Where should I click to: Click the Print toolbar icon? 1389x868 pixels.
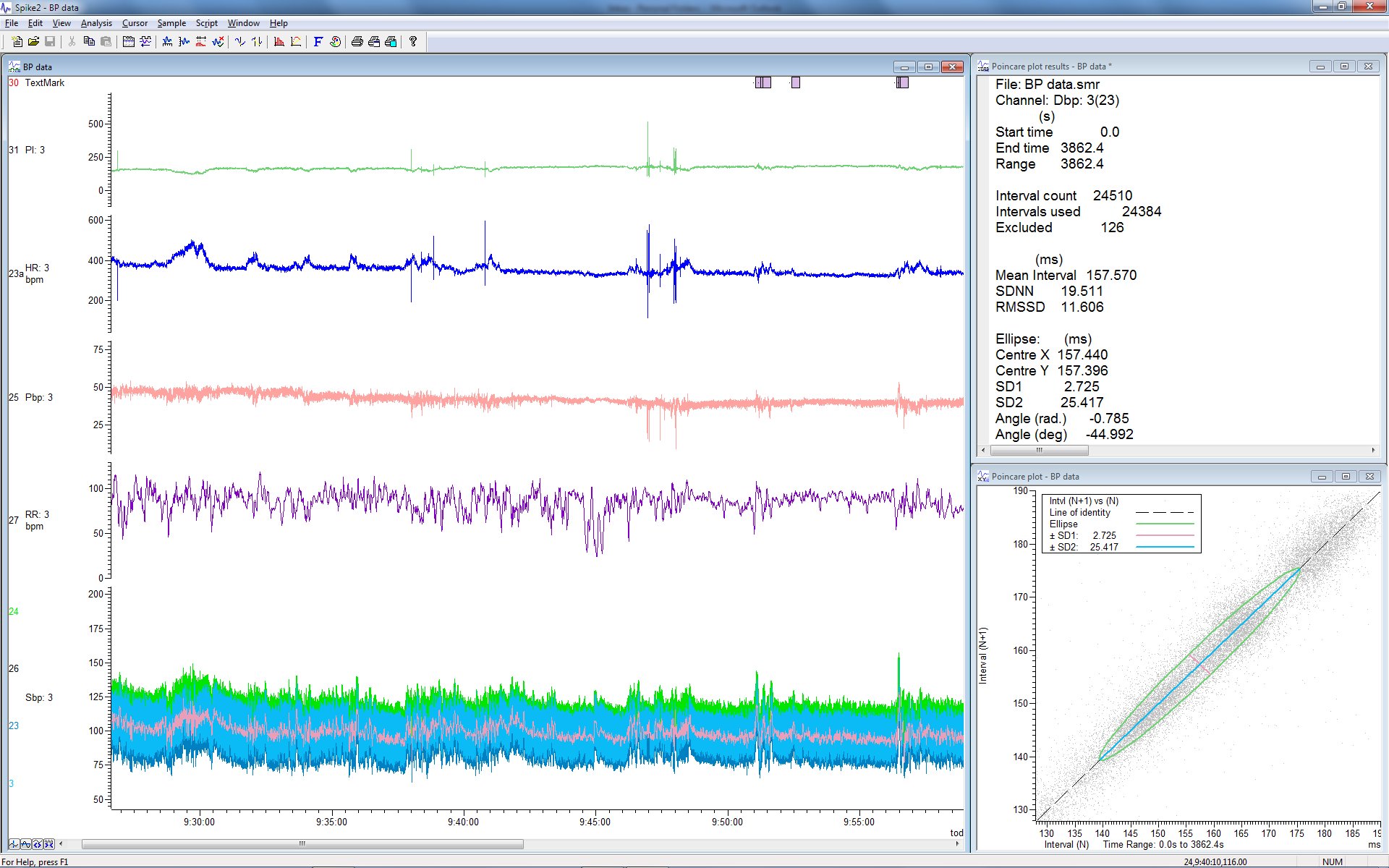(356, 41)
